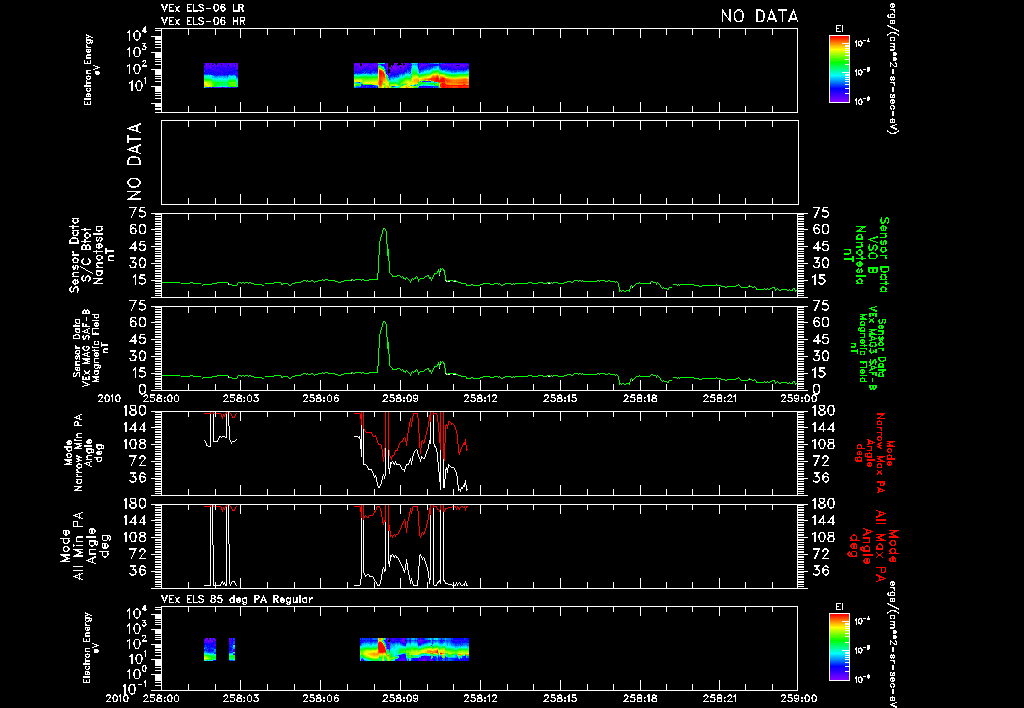Click the '258:18' label under the MAG SAF-B panel
This screenshot has height=708, width=1024.
tap(639, 398)
